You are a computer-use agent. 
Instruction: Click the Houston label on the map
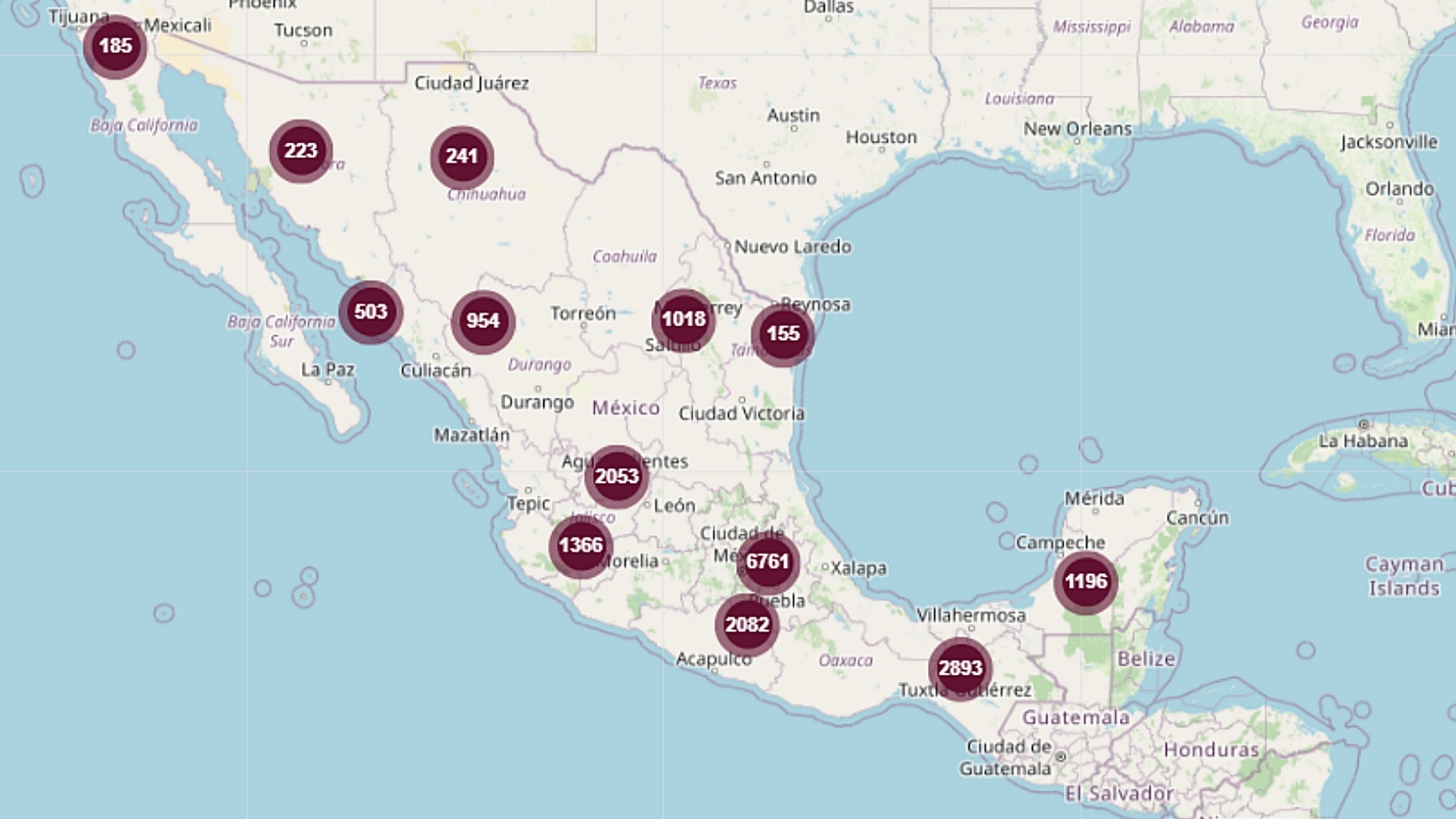click(881, 137)
